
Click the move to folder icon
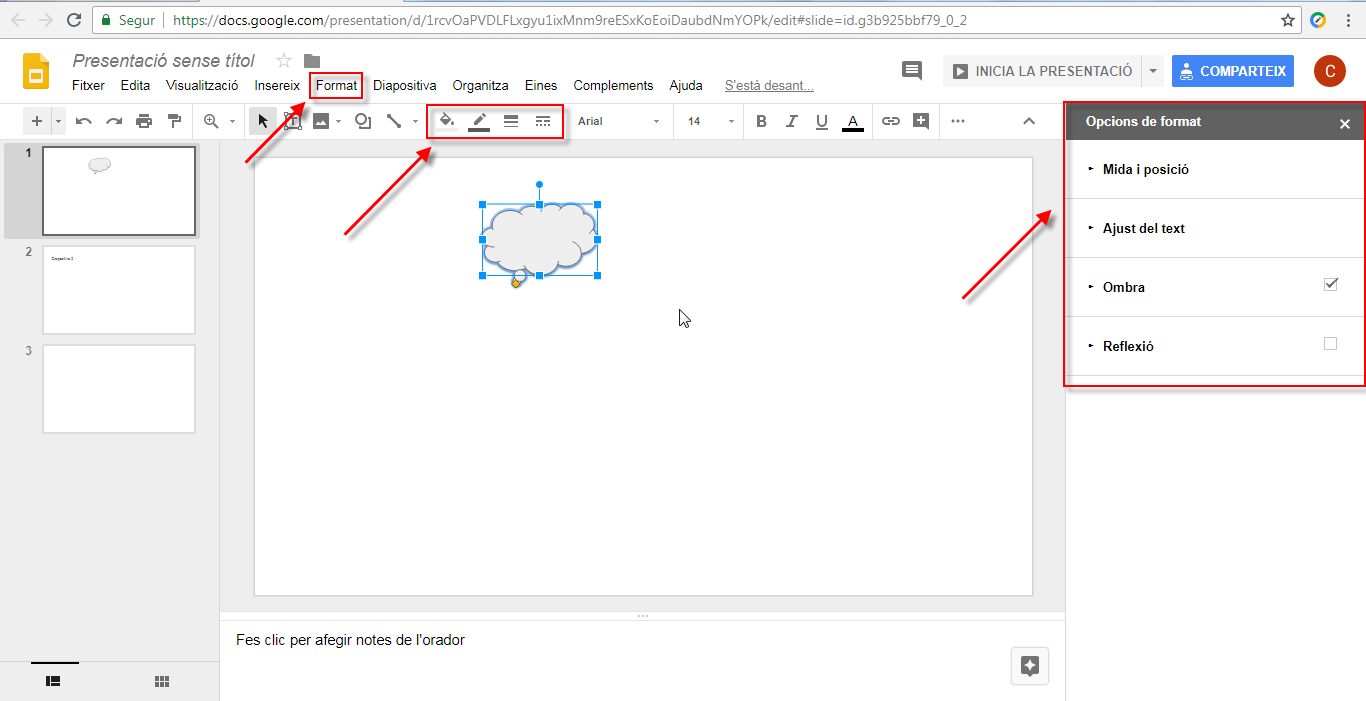coord(312,61)
